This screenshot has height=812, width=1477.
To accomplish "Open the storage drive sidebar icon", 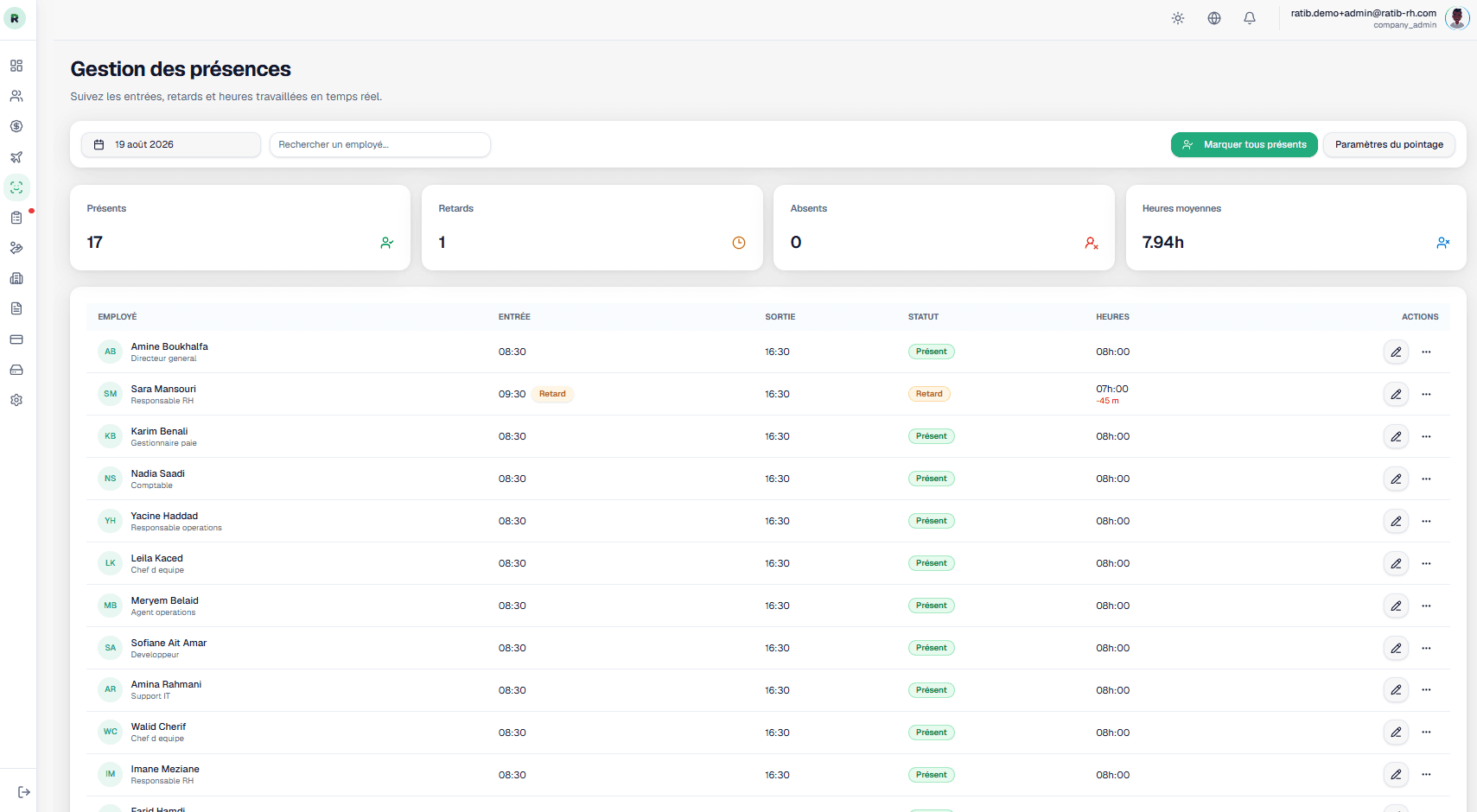I will tap(16, 370).
